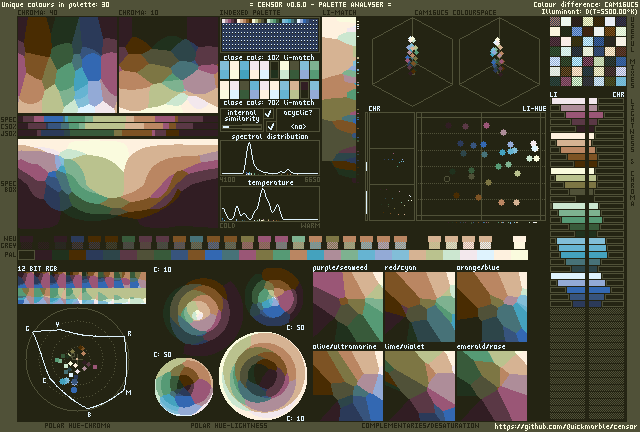Click the 'CAM16UCS COLOURSPACE' heading
Image resolution: width=640 pixels, height=432 pixels.
click(x=456, y=13)
